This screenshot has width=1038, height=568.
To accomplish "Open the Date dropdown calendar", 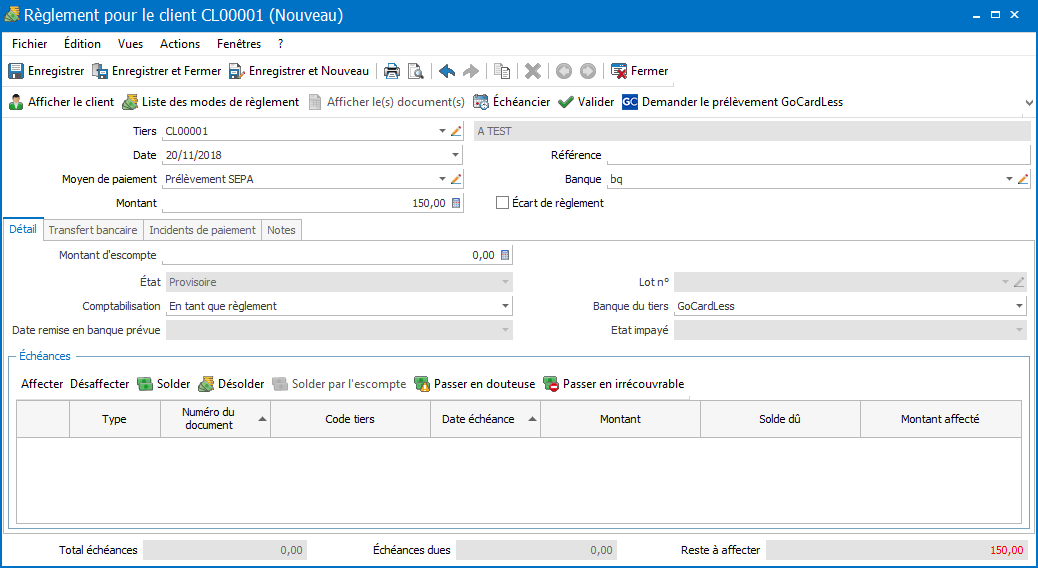I will point(455,155).
